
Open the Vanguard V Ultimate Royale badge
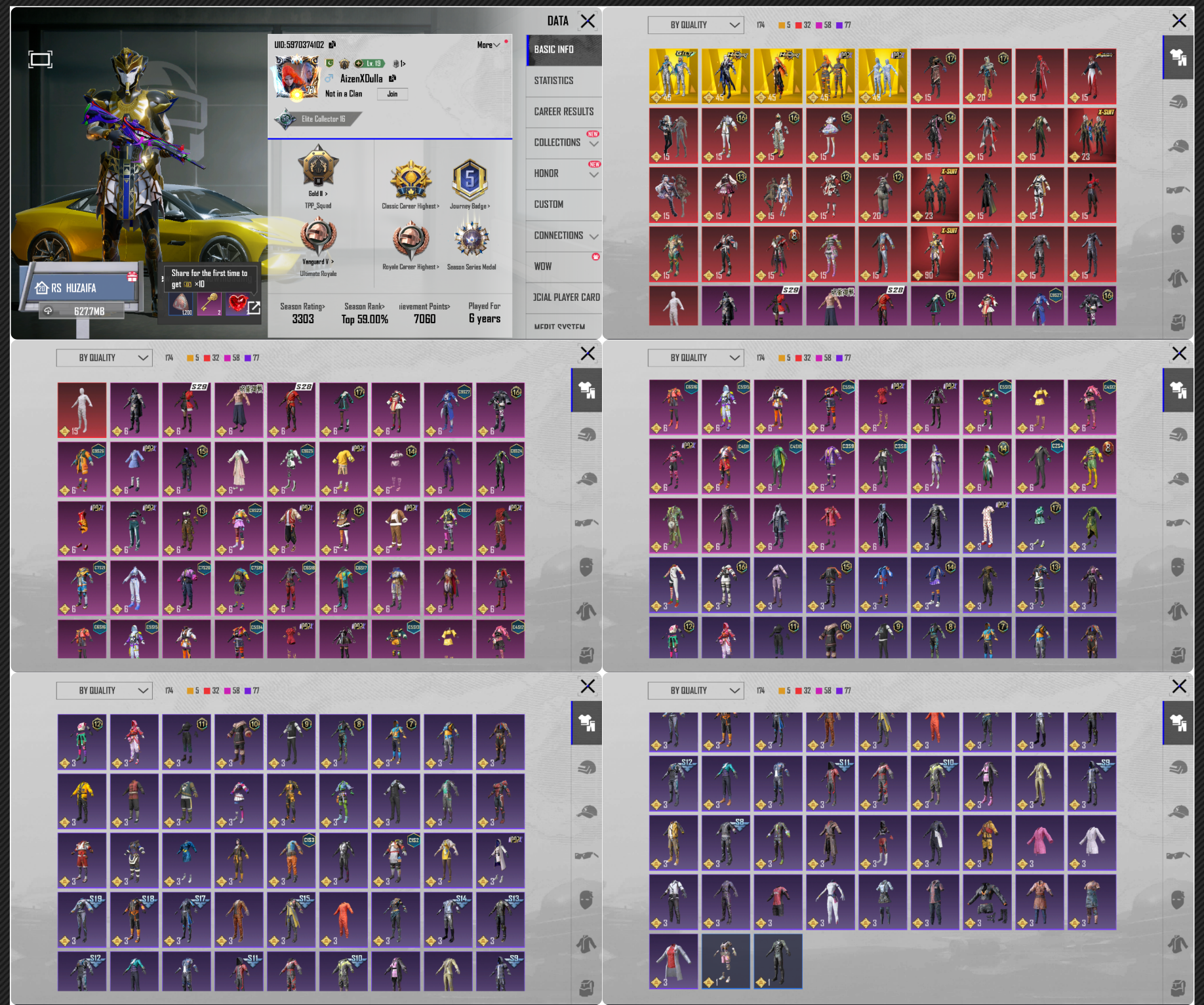tap(318, 237)
